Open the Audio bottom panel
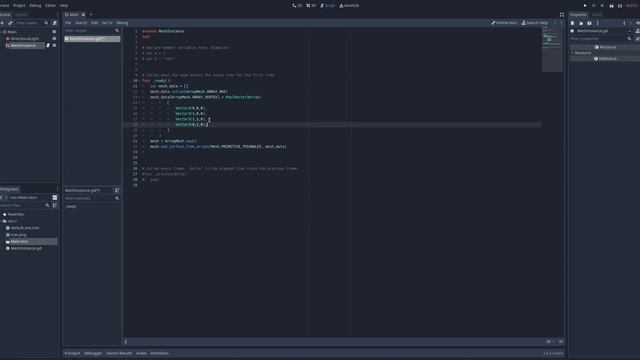Image resolution: width=640 pixels, height=360 pixels. (x=141, y=353)
